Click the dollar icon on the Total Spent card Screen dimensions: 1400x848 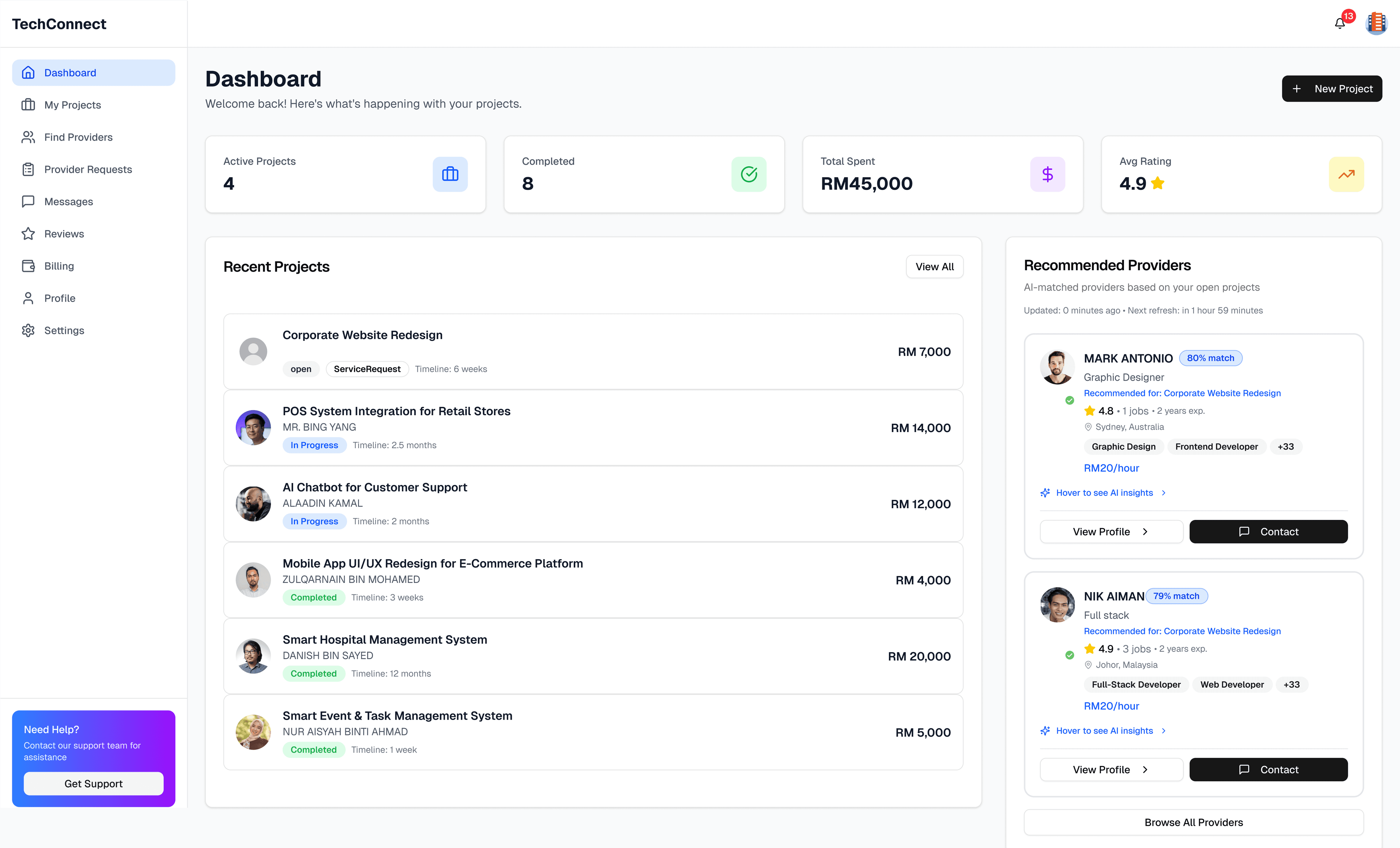pos(1047,174)
